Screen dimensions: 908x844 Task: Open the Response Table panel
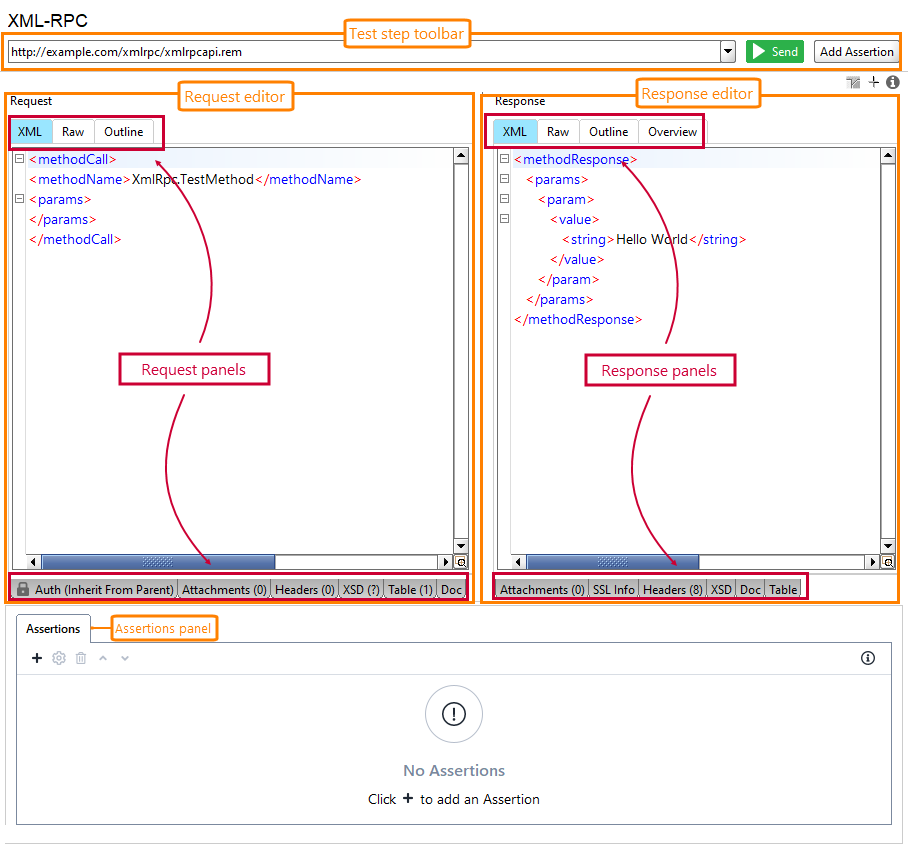783,589
